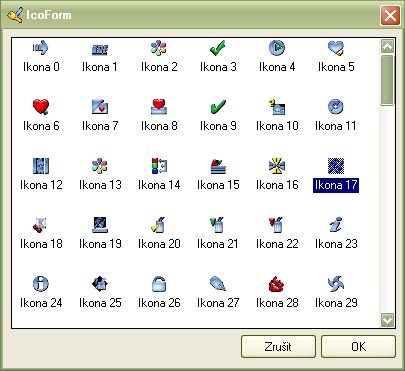Select the traffic light icon above Ikona 14
Image resolution: width=405 pixels, height=371 pixels.
click(x=159, y=166)
